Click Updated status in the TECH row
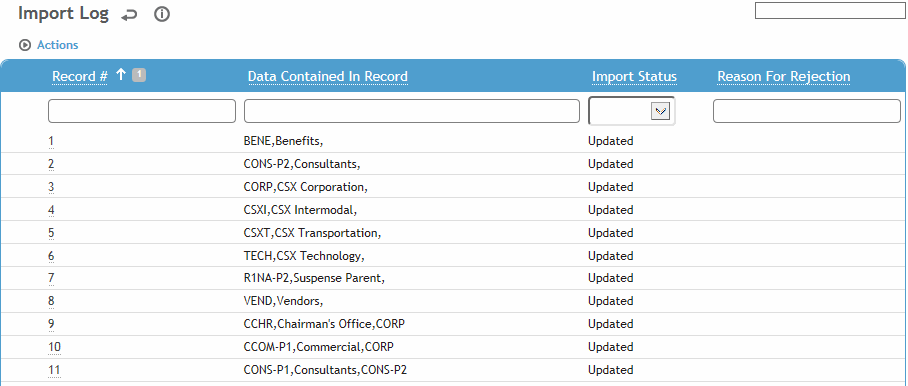Image resolution: width=908 pixels, height=386 pixels. 611,256
